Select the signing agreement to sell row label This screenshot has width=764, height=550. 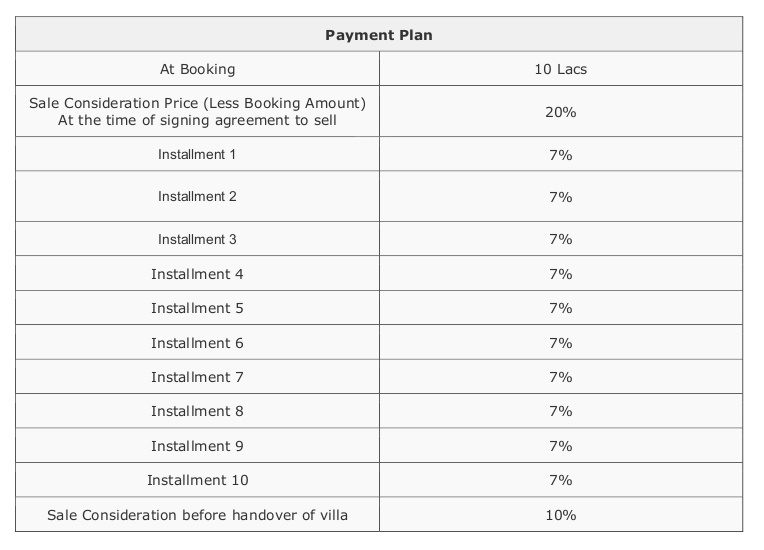(x=198, y=111)
